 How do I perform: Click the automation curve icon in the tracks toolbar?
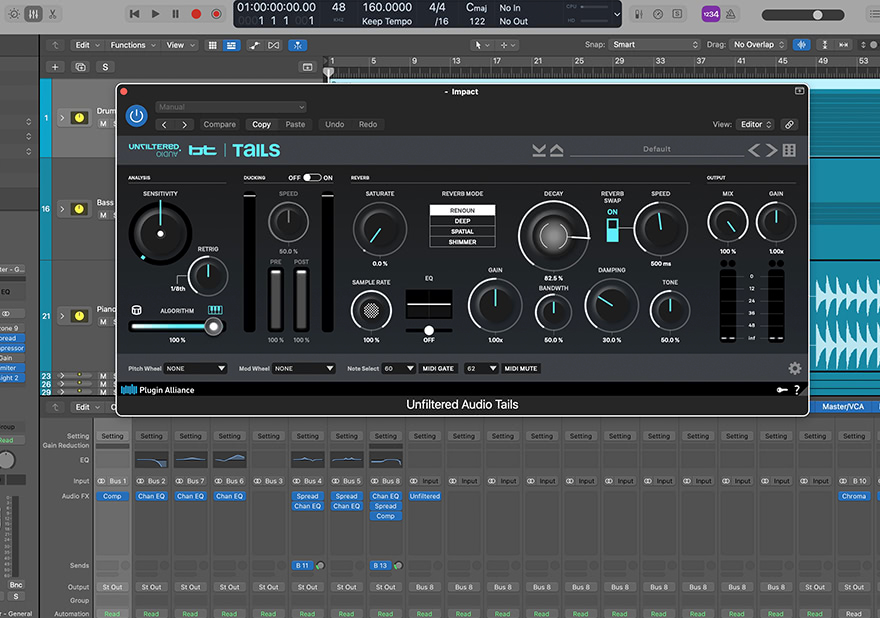pos(254,45)
